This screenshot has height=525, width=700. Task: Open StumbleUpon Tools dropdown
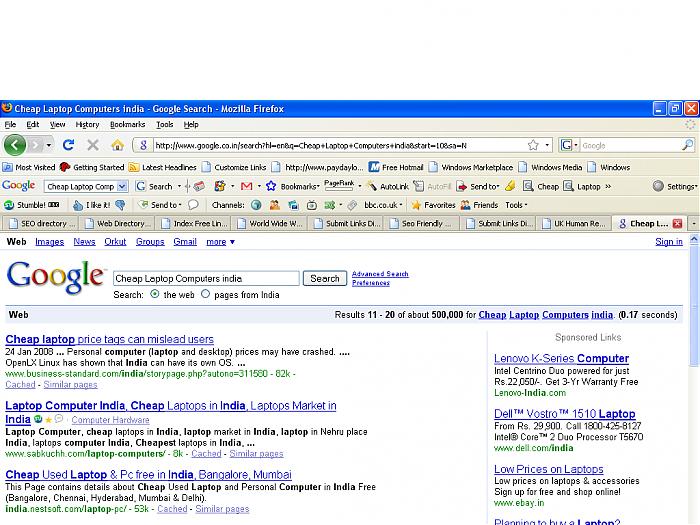pyautogui.click(x=516, y=205)
